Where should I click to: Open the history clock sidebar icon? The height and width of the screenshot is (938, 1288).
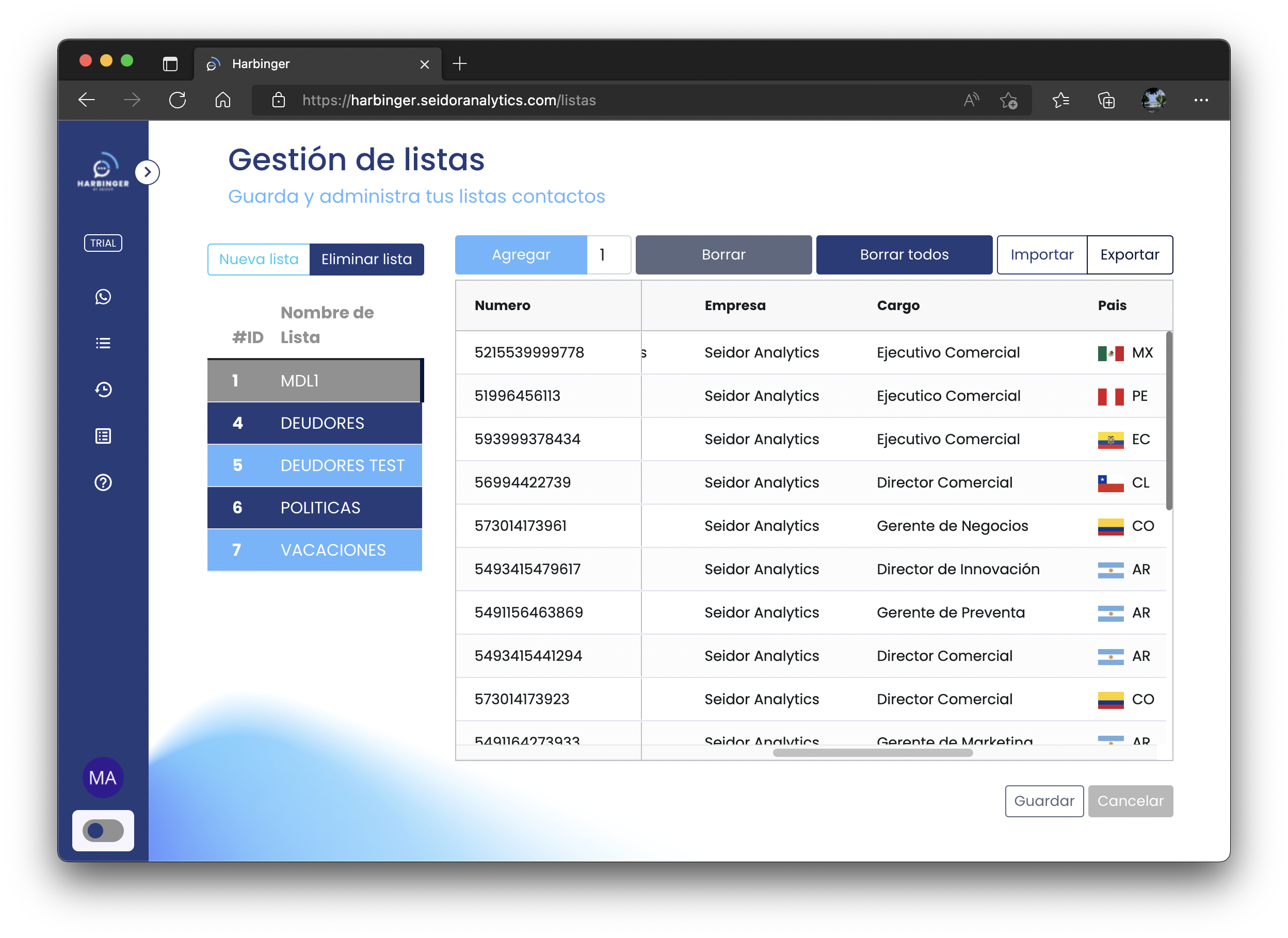[103, 390]
